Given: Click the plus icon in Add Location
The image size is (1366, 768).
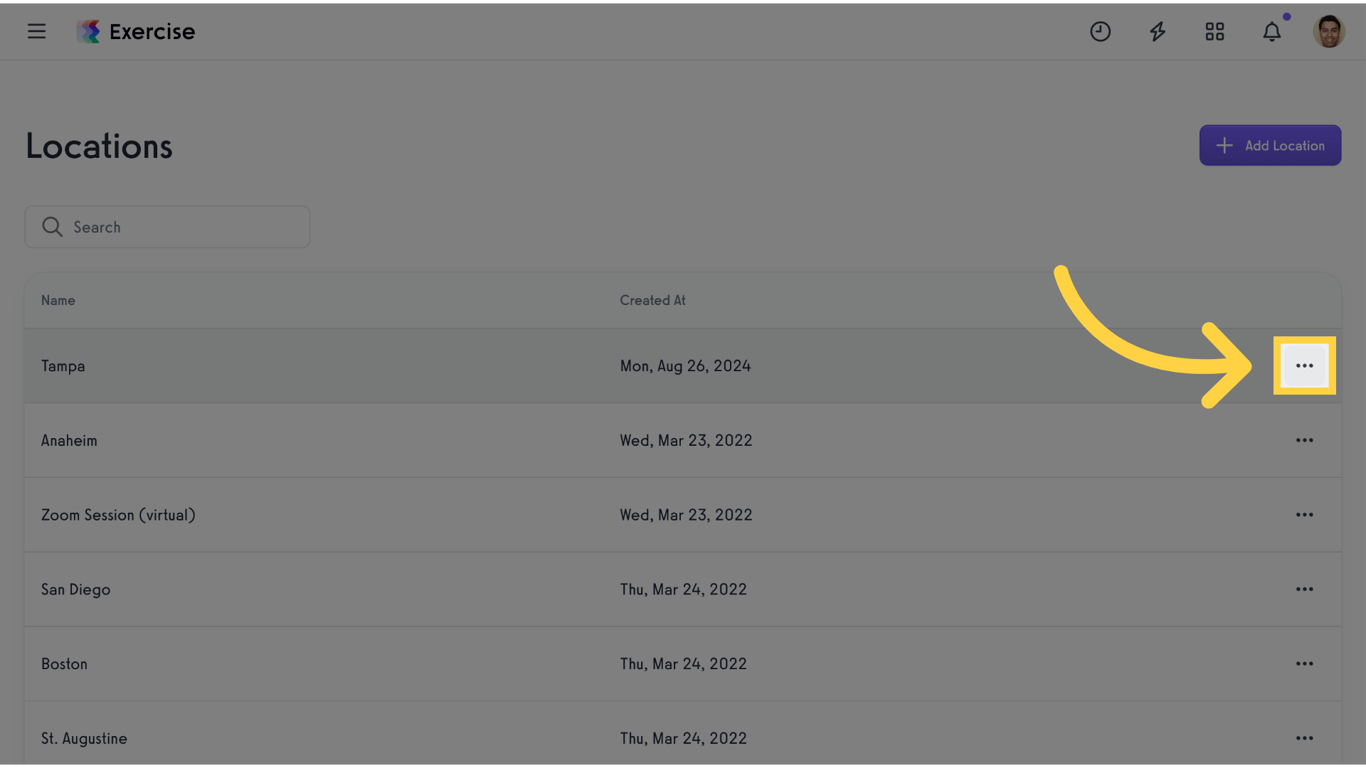Looking at the screenshot, I should (x=1224, y=146).
